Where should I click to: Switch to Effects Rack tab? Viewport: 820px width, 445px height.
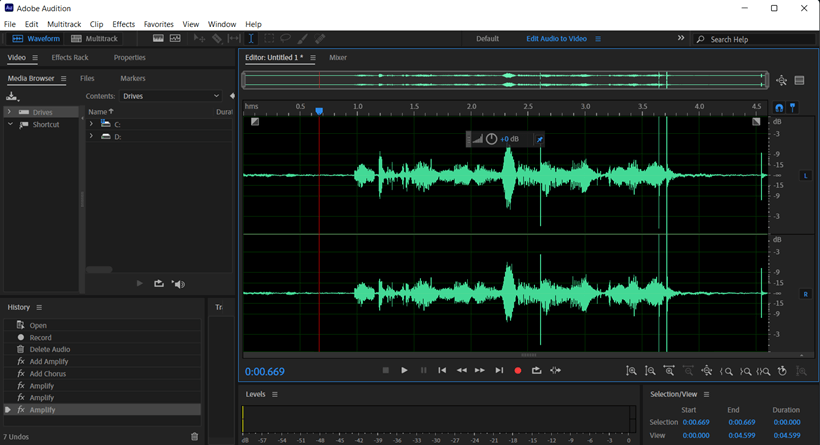point(70,58)
